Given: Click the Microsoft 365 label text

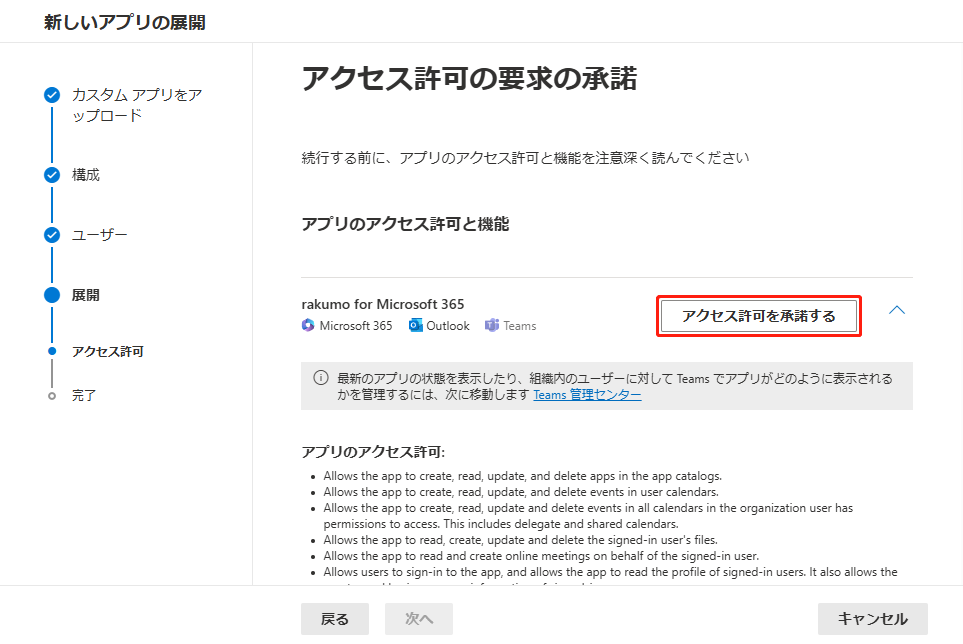Looking at the screenshot, I should pyautogui.click(x=356, y=326).
